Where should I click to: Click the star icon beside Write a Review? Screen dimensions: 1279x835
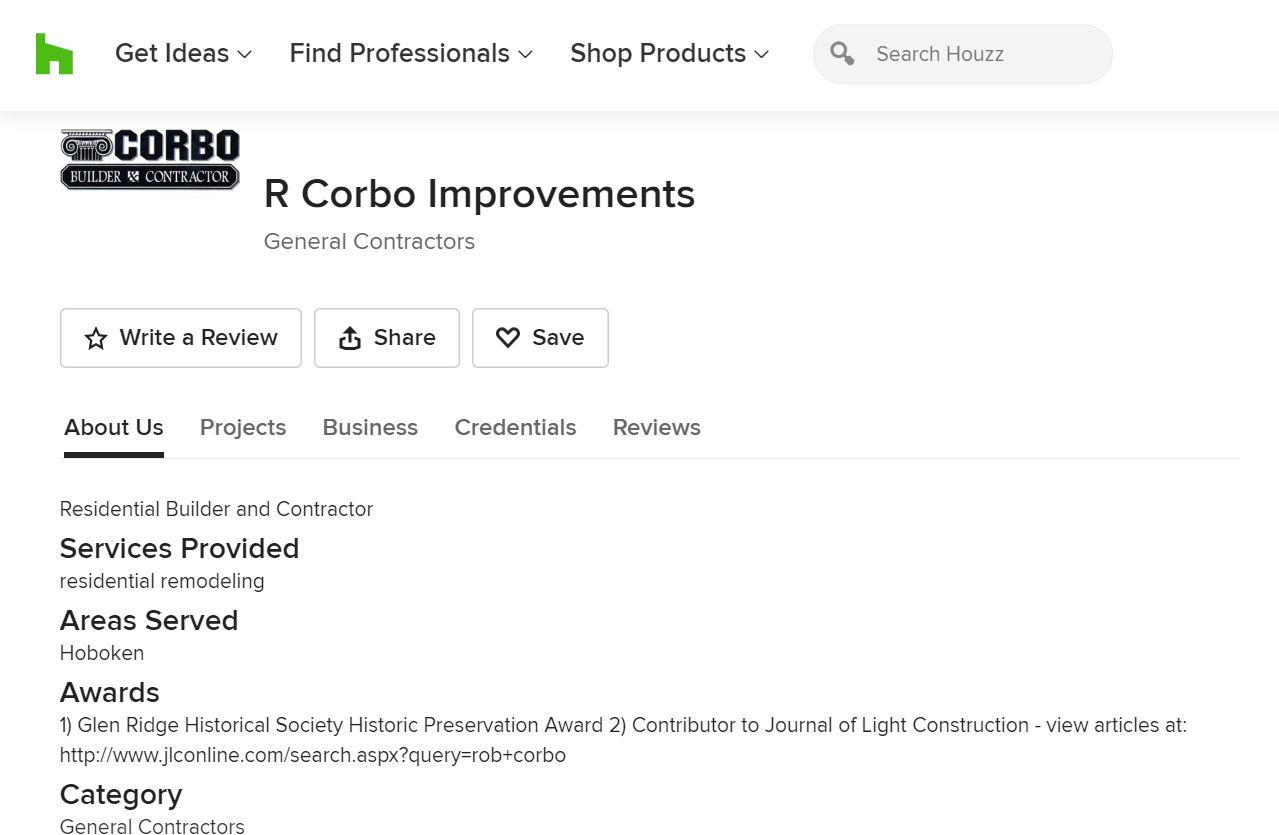(x=96, y=339)
